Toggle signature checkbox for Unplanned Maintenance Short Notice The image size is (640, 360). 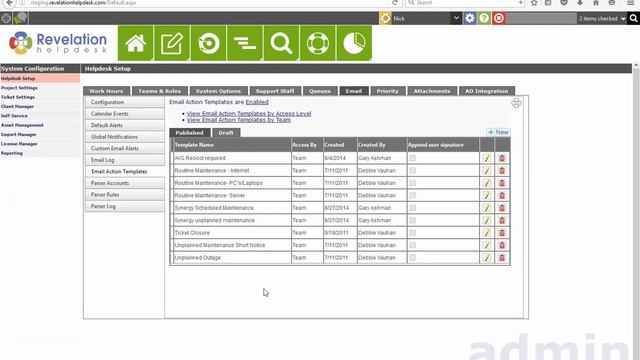coord(413,245)
